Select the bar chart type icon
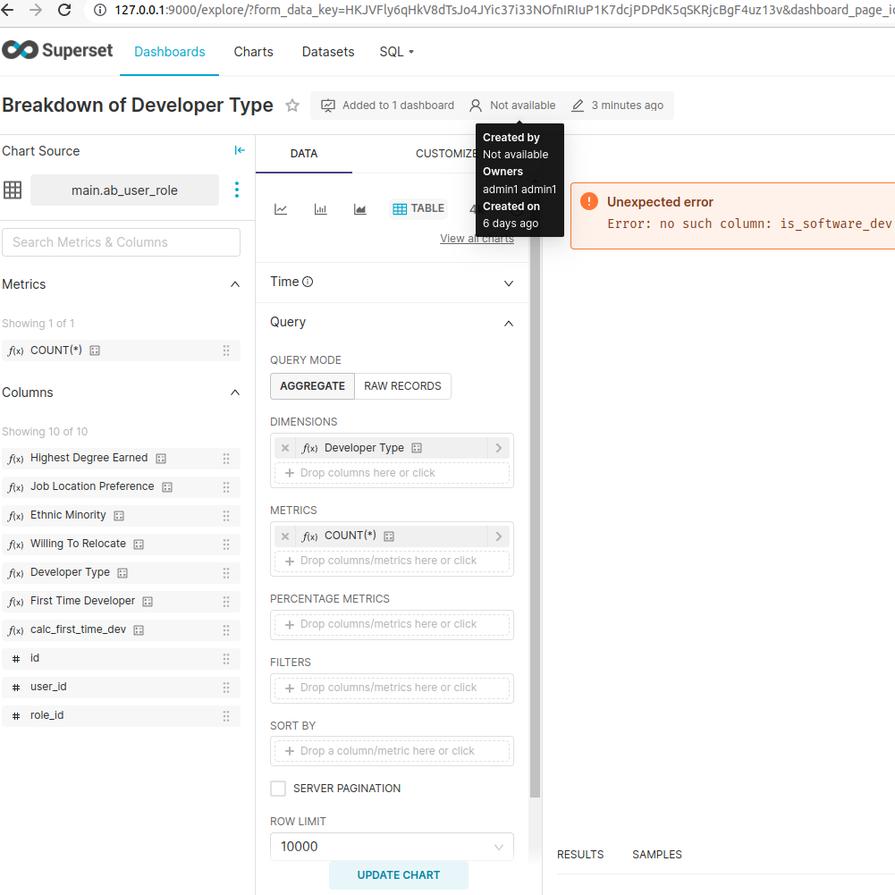 [321, 209]
